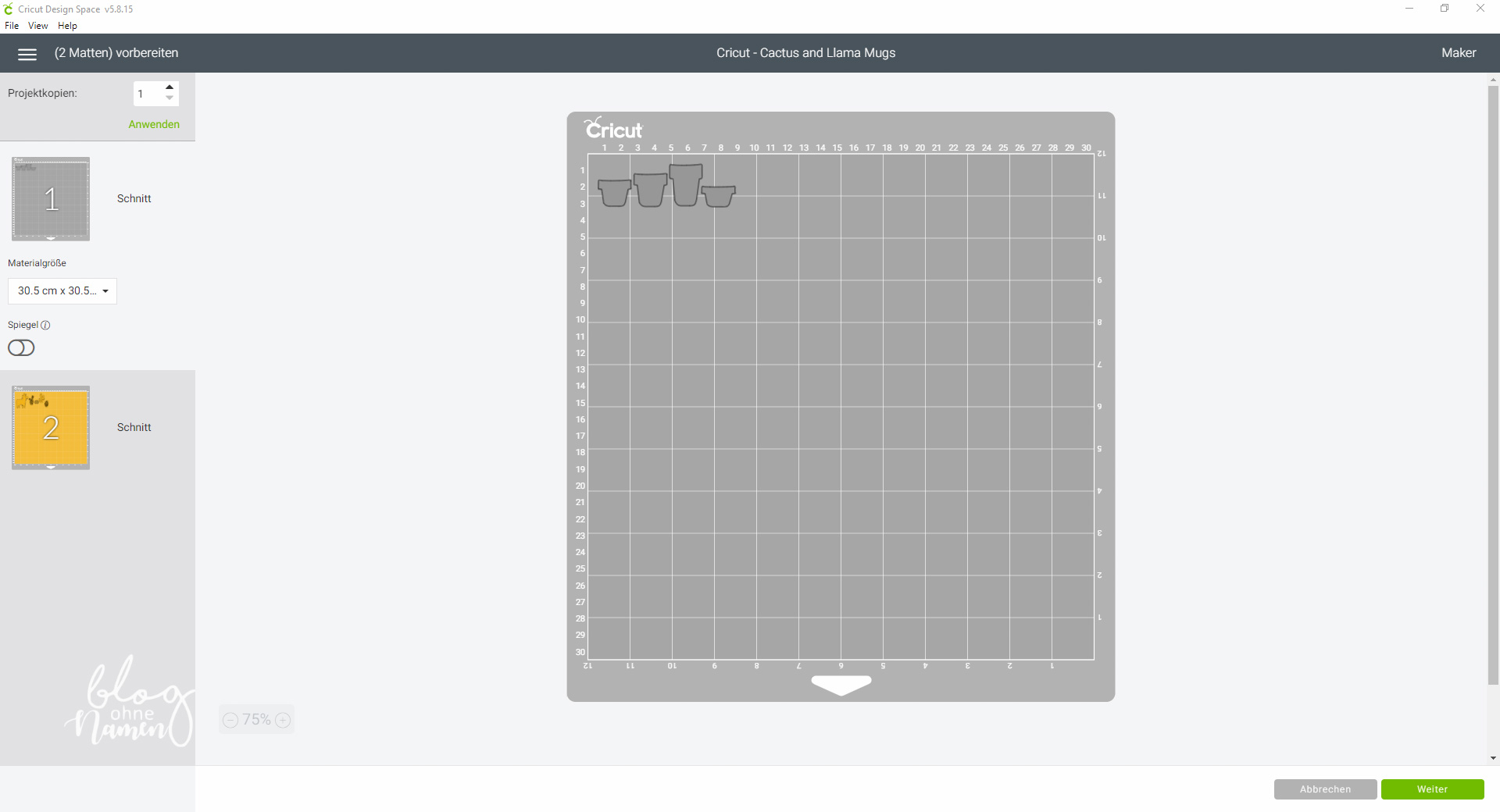Click the Anwenden link
The height and width of the screenshot is (812, 1500).
pyautogui.click(x=154, y=124)
